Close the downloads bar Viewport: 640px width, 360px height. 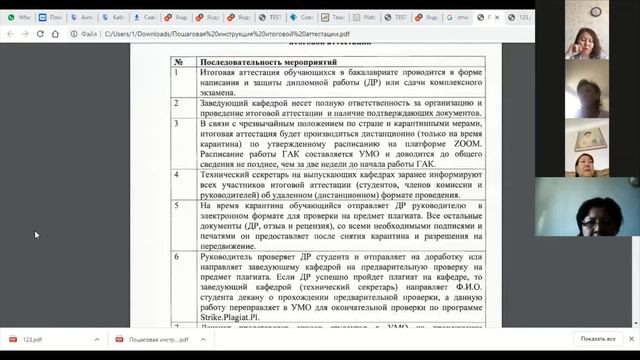(631, 339)
